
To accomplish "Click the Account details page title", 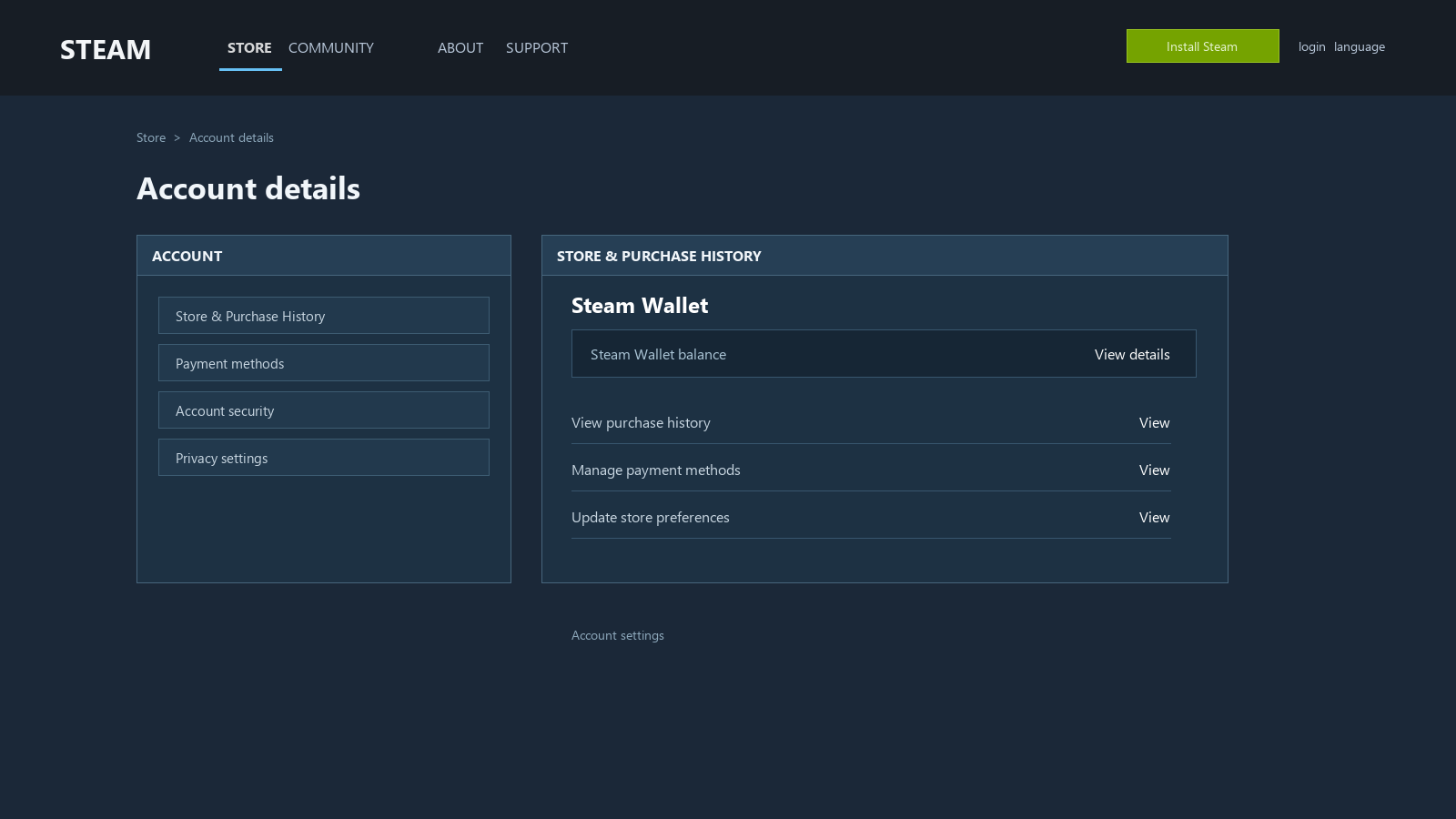I will 248,188.
